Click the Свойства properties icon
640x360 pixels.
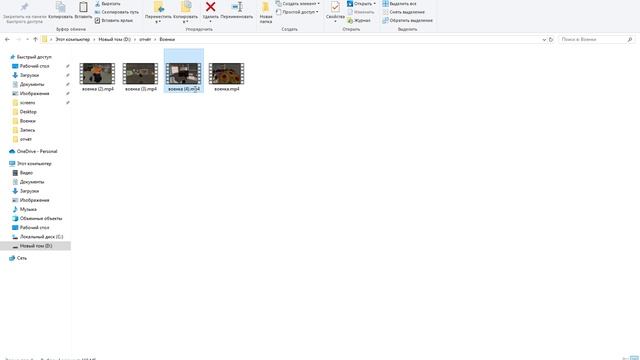(x=335, y=7)
